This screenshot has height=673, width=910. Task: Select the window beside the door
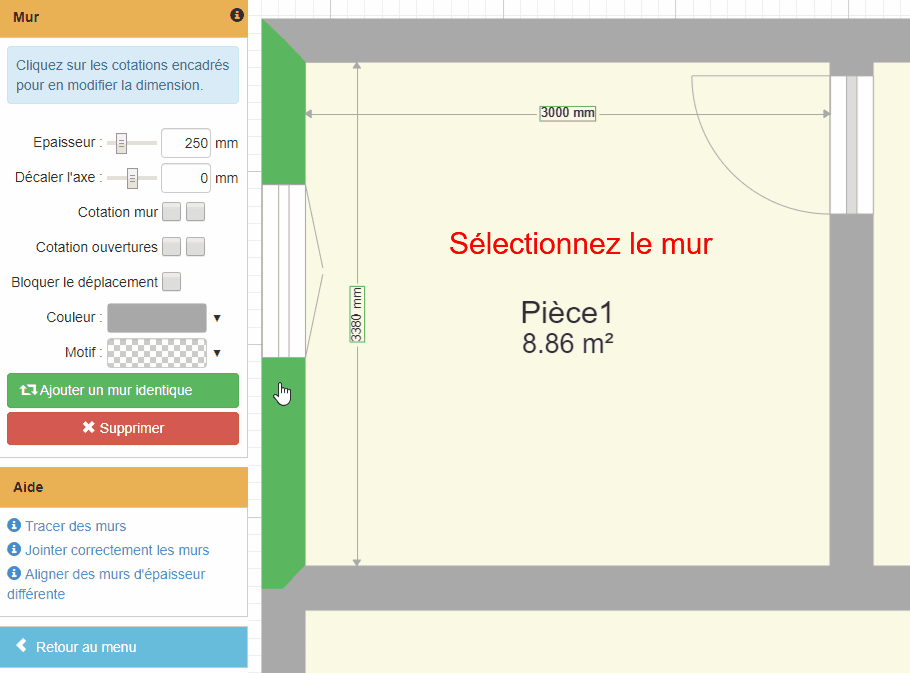(851, 145)
